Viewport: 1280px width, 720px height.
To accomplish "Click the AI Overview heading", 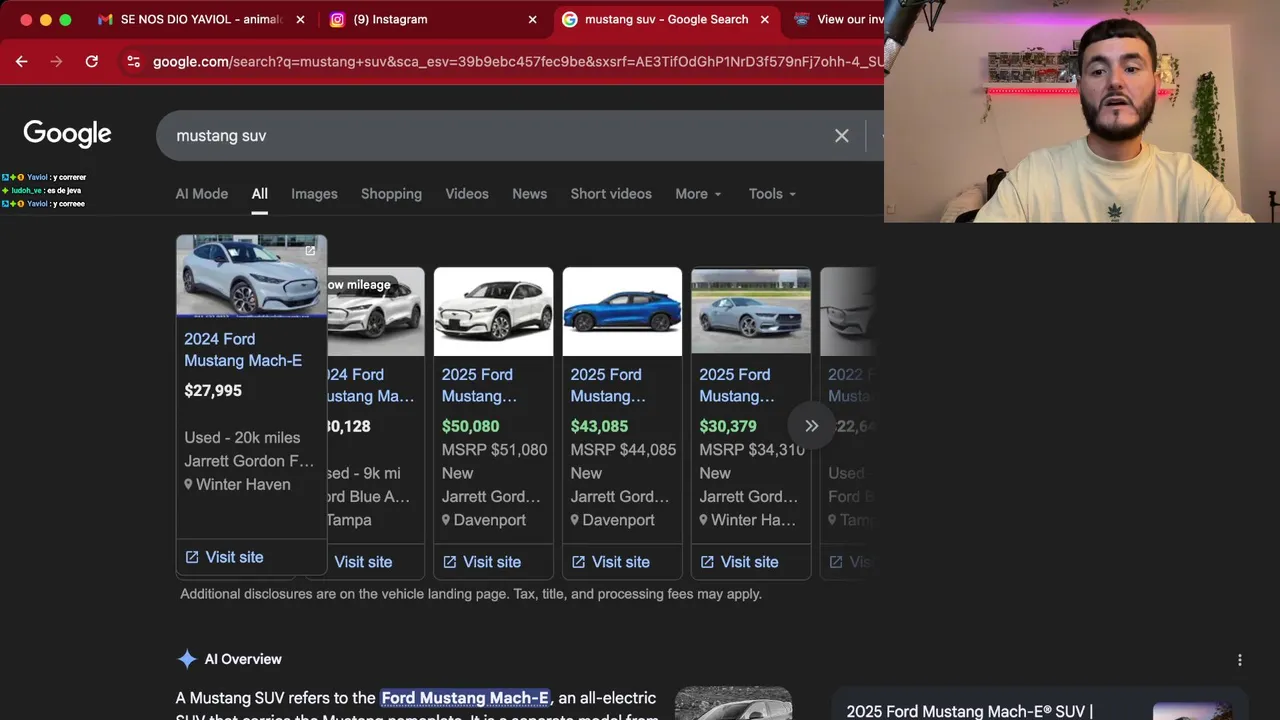I will (243, 659).
